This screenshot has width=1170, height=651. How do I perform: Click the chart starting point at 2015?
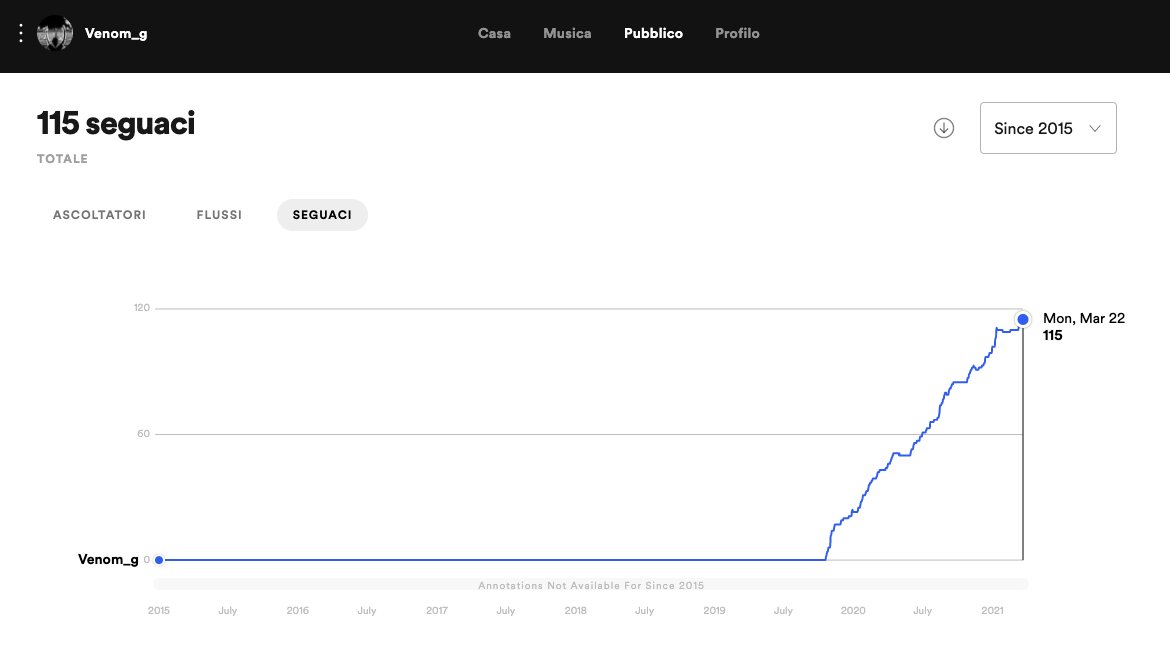pos(159,560)
